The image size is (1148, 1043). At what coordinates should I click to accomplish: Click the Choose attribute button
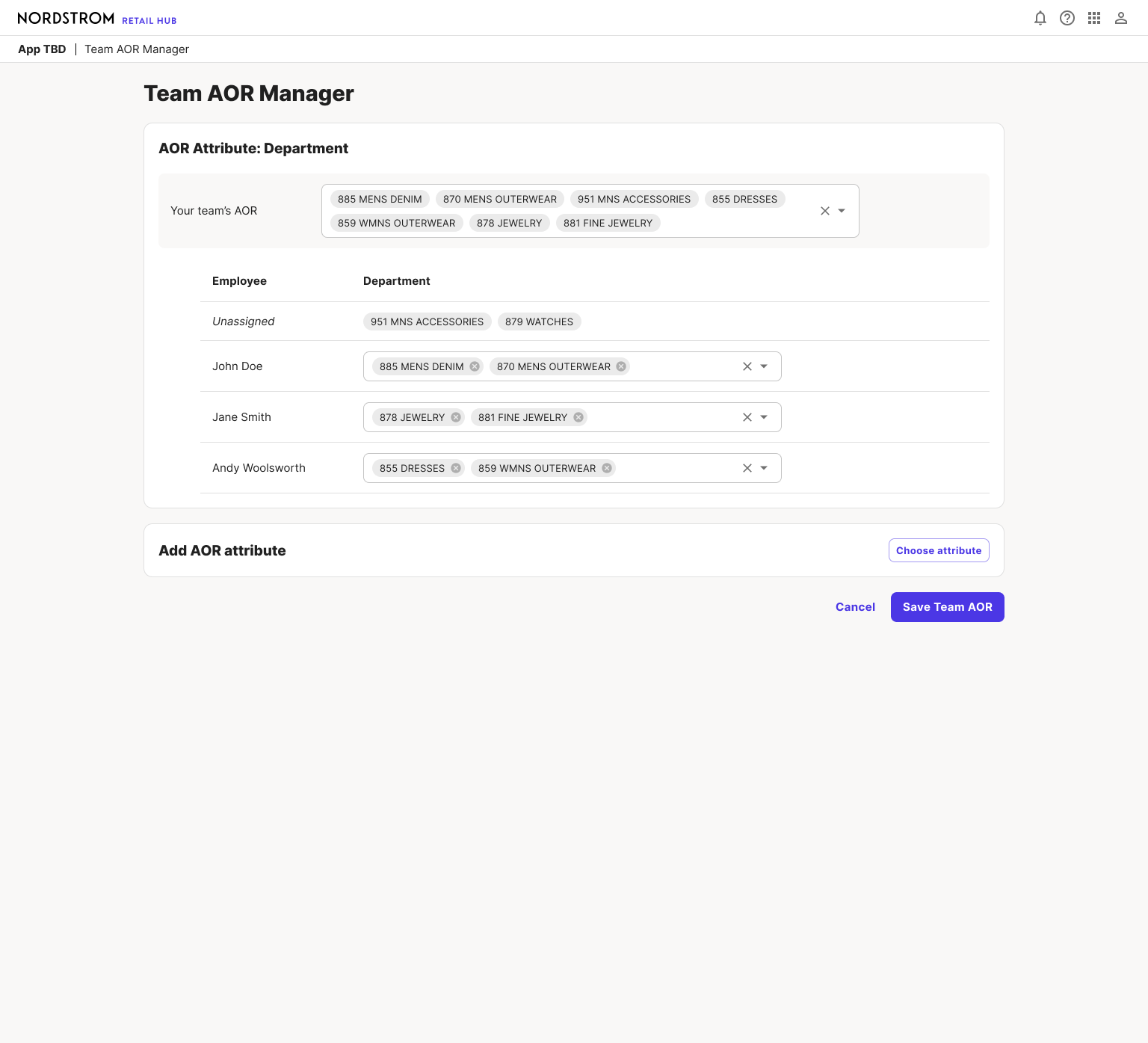[939, 550]
